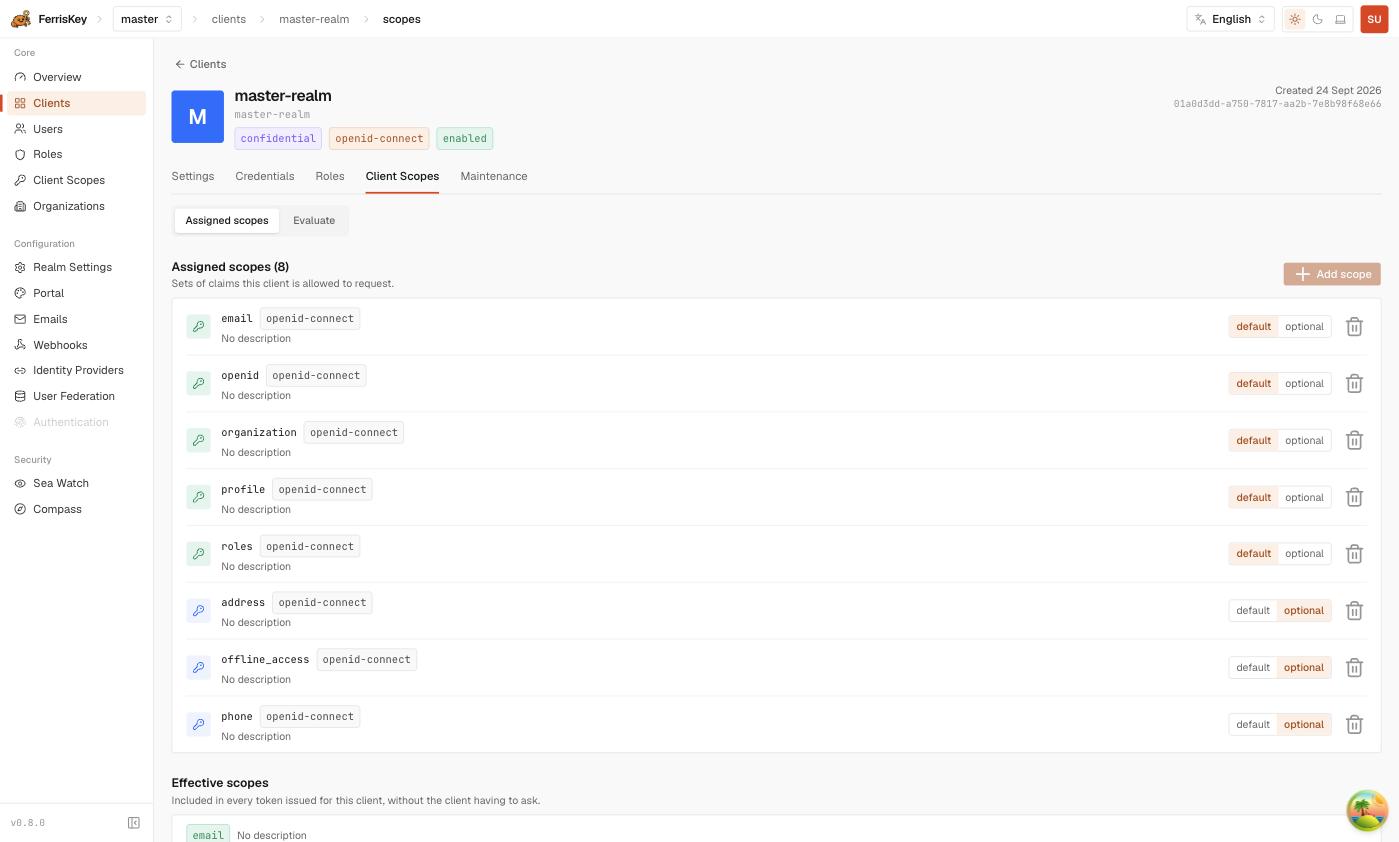Click the clients breadcrumb
Screen dimensions: 1399x842
click(229, 19)
